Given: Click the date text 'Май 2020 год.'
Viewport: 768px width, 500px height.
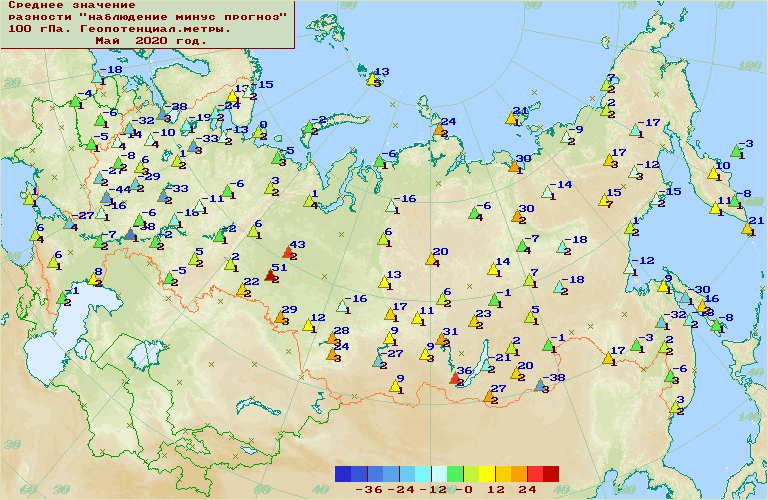Looking at the screenshot, I should point(151,41).
